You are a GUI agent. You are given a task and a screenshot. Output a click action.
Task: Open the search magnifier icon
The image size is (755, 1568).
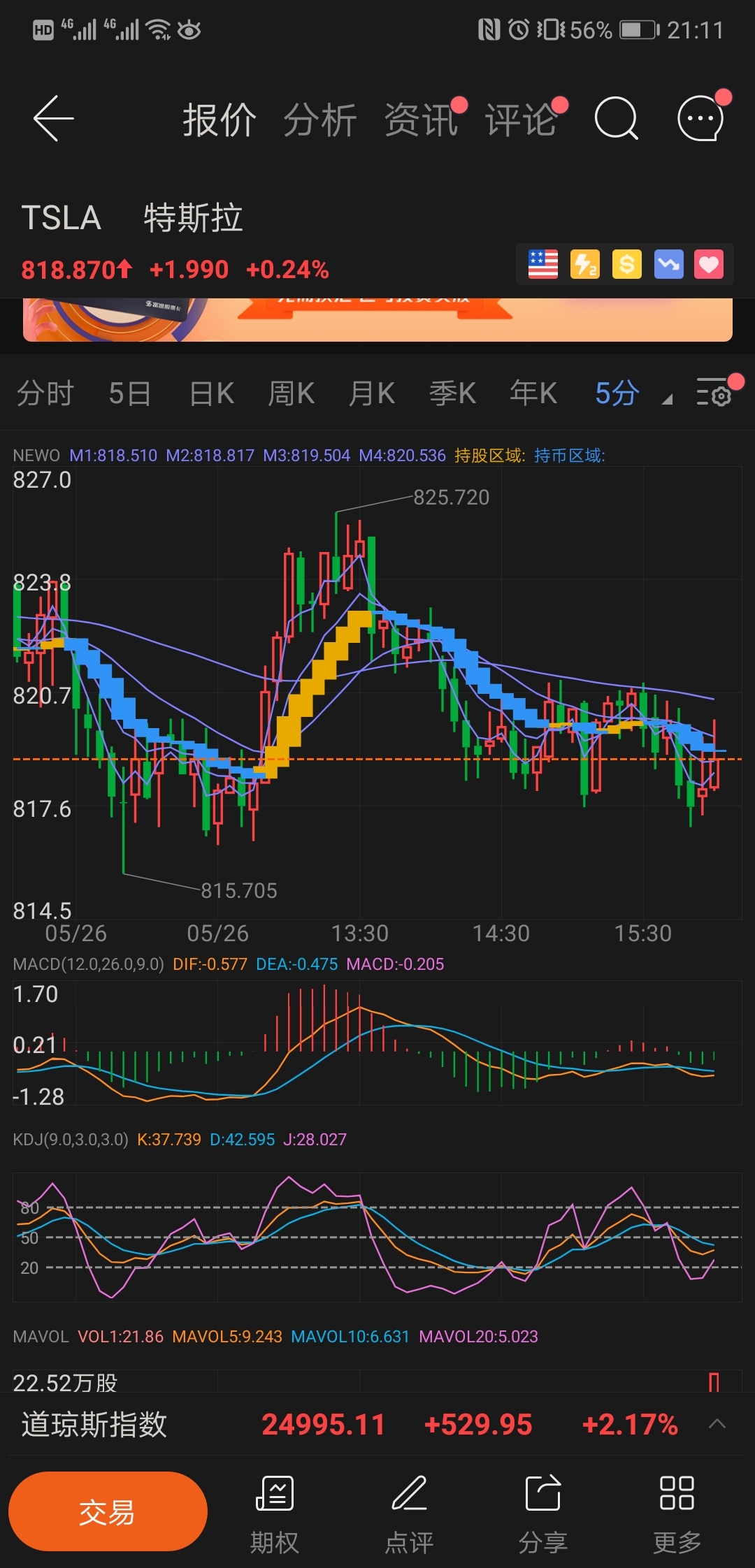pyautogui.click(x=616, y=119)
